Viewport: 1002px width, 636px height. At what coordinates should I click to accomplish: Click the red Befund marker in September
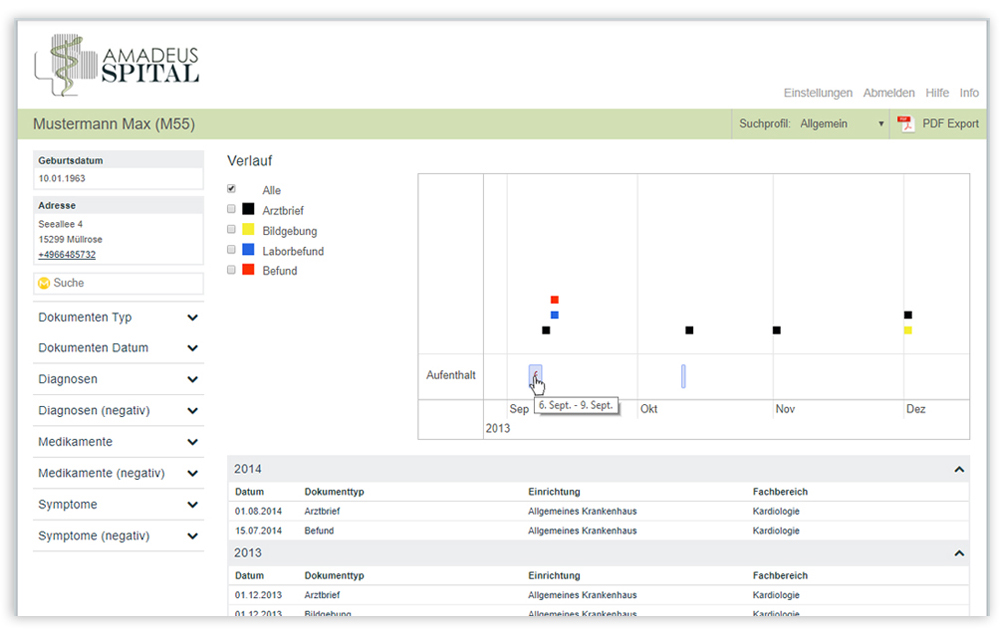pos(554,300)
